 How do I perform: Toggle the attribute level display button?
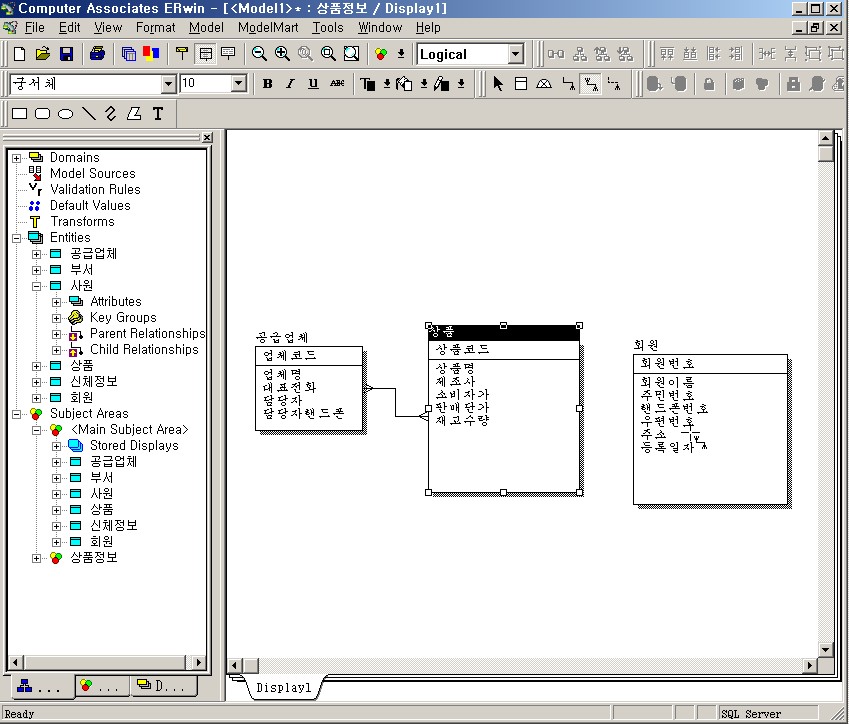pos(206,54)
